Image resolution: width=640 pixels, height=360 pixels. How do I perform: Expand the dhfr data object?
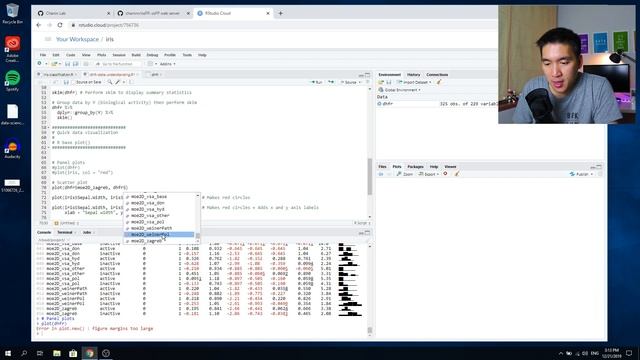click(x=380, y=104)
